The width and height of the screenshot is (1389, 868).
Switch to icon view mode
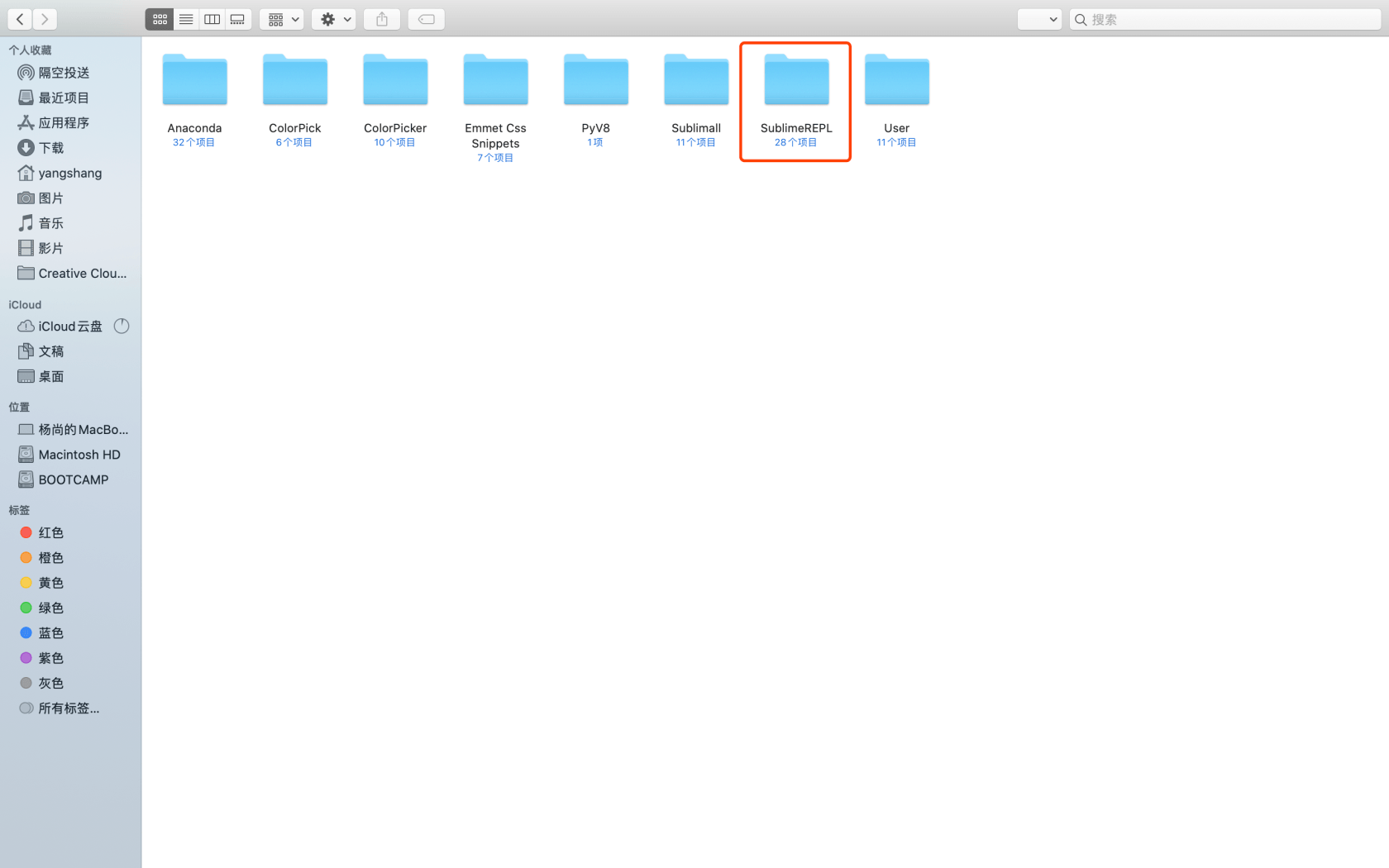[x=160, y=19]
